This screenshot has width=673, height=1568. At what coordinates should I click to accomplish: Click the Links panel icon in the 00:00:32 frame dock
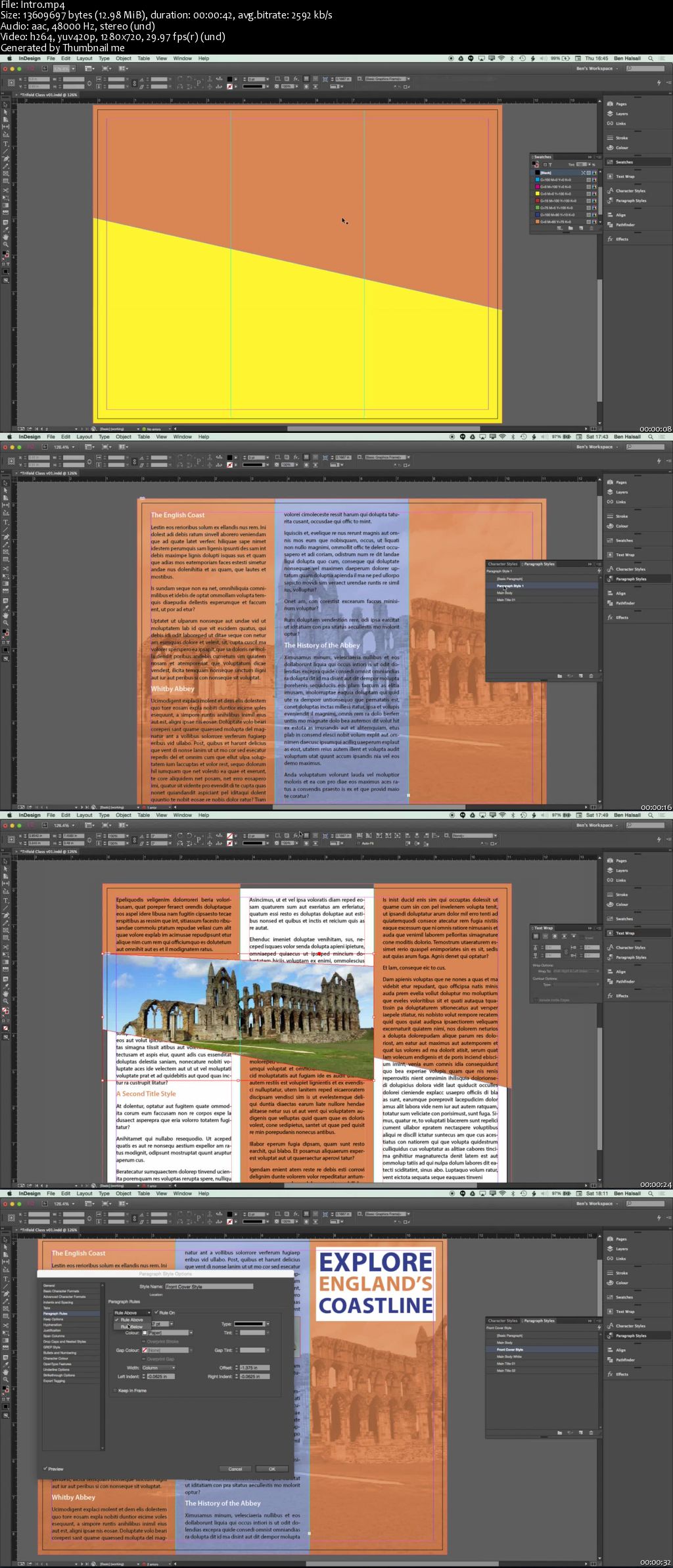611,1259
